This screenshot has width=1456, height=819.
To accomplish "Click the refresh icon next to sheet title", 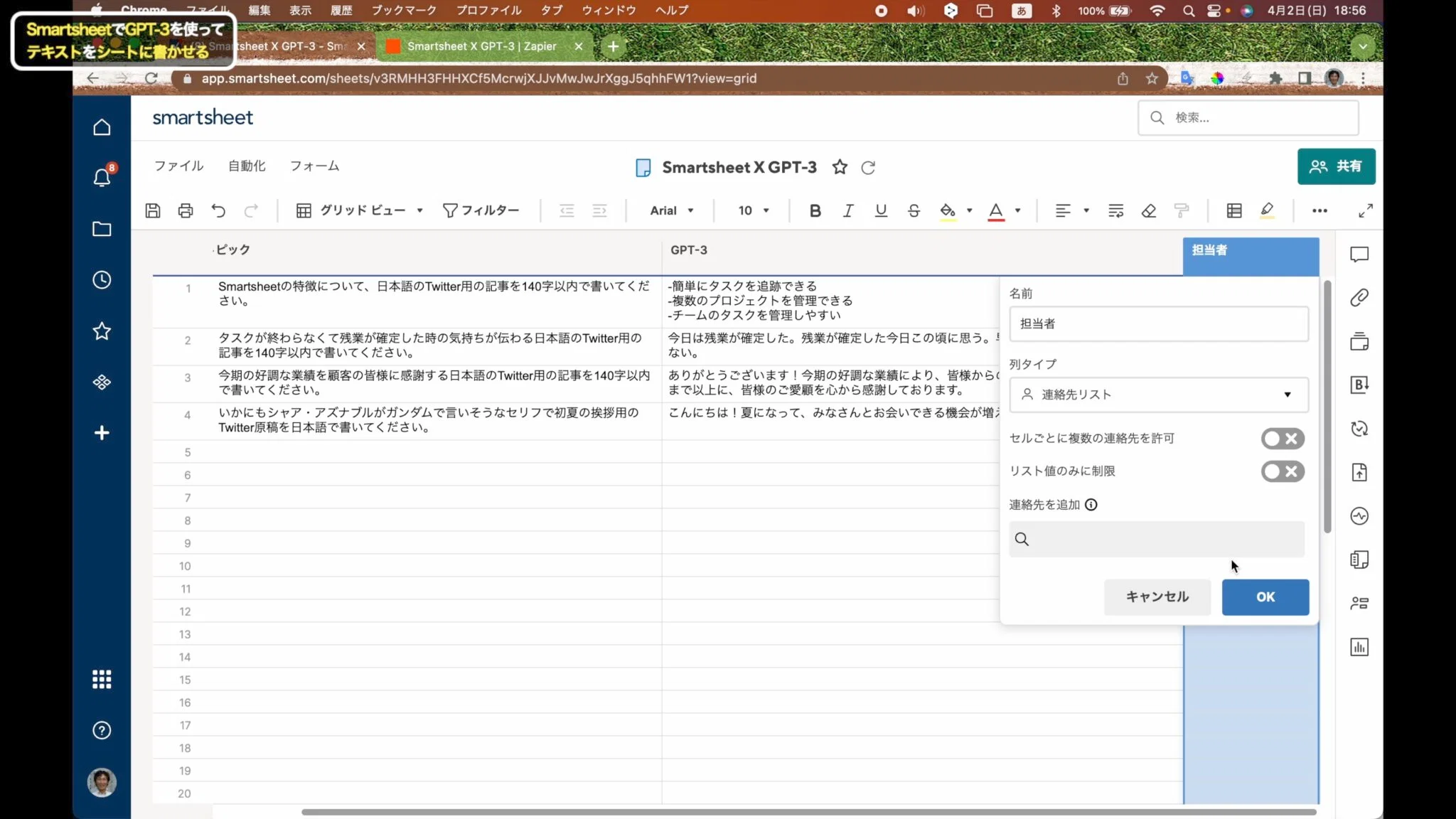I will point(868,168).
